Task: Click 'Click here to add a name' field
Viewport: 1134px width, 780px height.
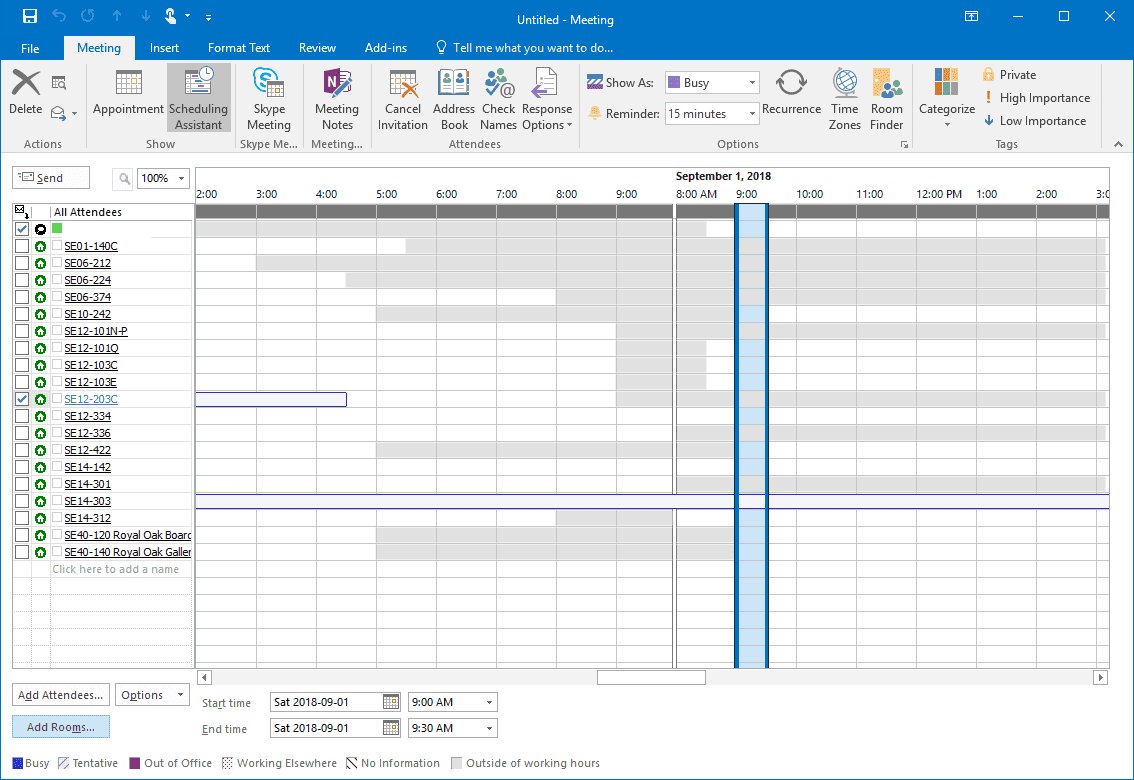Action: [116, 569]
